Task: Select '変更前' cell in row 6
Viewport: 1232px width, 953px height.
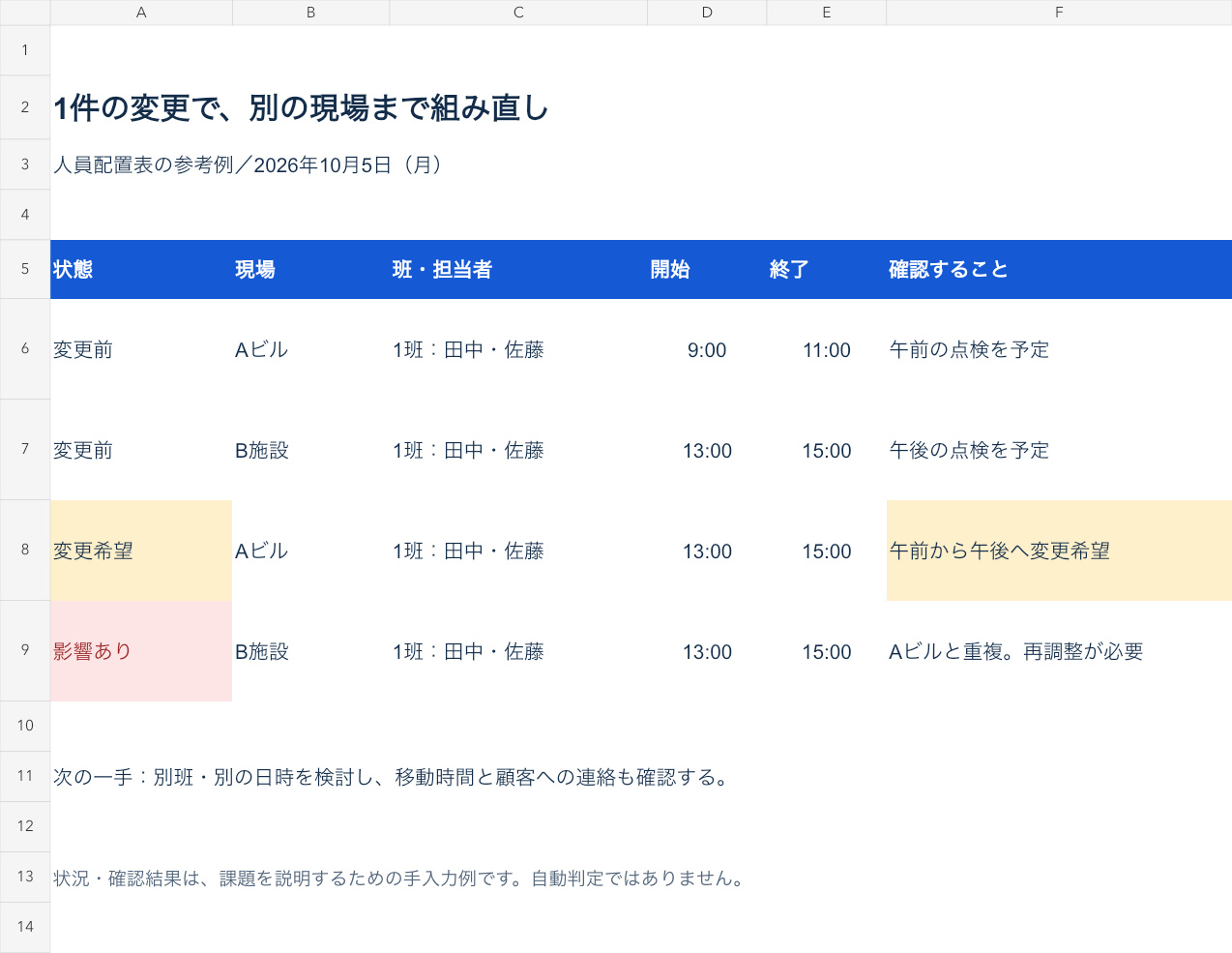Action: pos(141,349)
